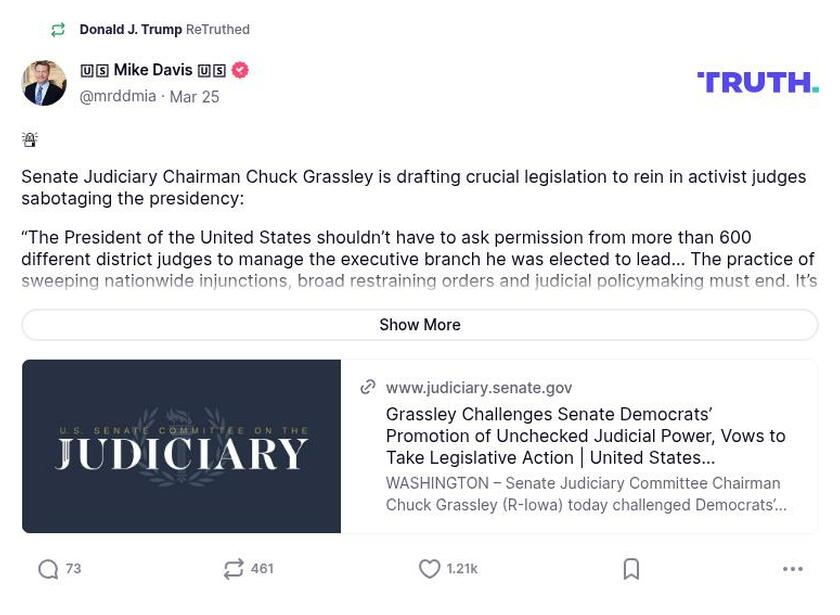Expand post with Show More button

point(420,325)
